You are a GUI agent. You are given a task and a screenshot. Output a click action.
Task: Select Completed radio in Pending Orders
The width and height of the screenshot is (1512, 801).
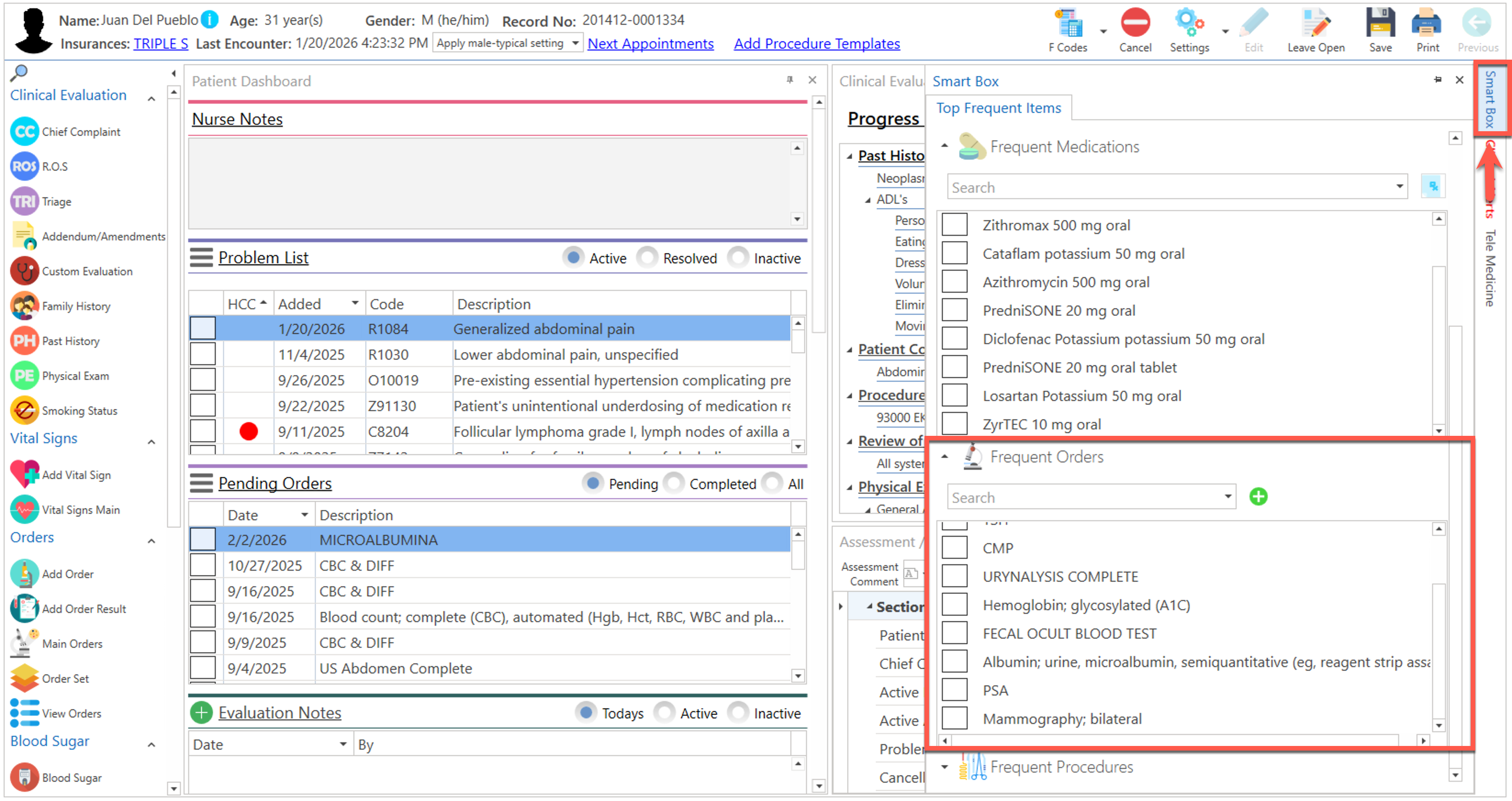coord(674,484)
